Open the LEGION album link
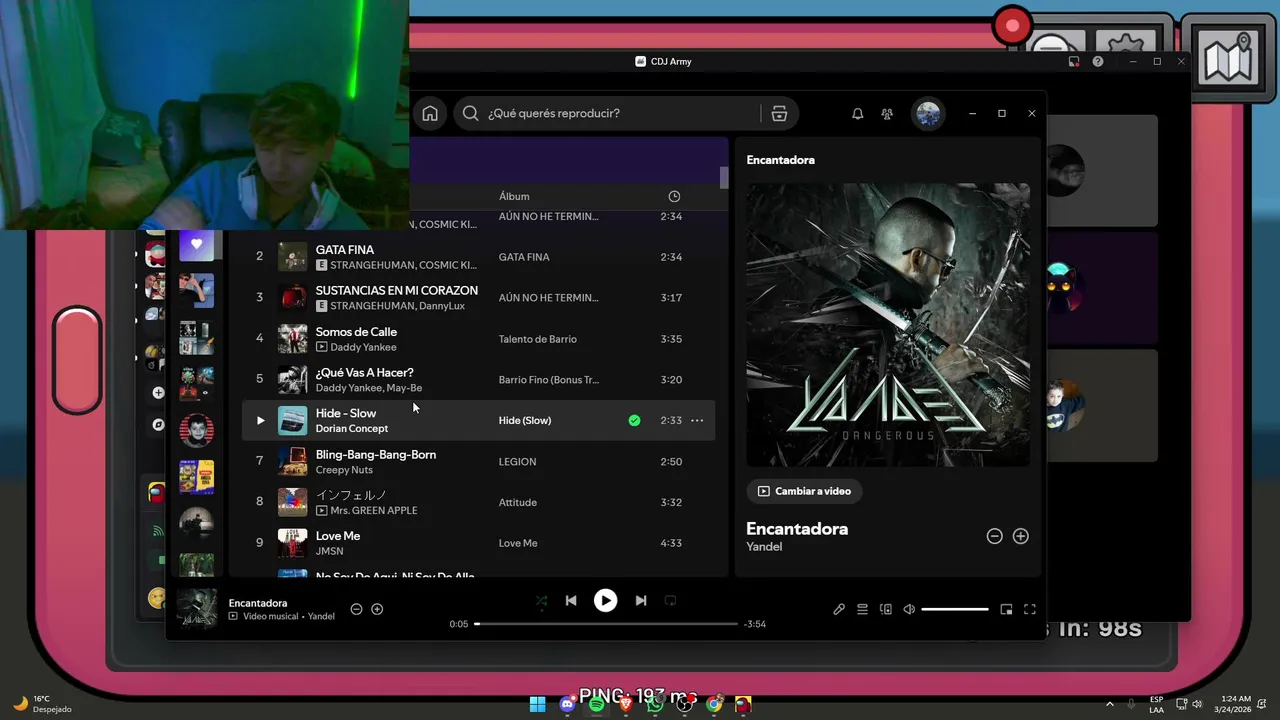 tap(518, 461)
